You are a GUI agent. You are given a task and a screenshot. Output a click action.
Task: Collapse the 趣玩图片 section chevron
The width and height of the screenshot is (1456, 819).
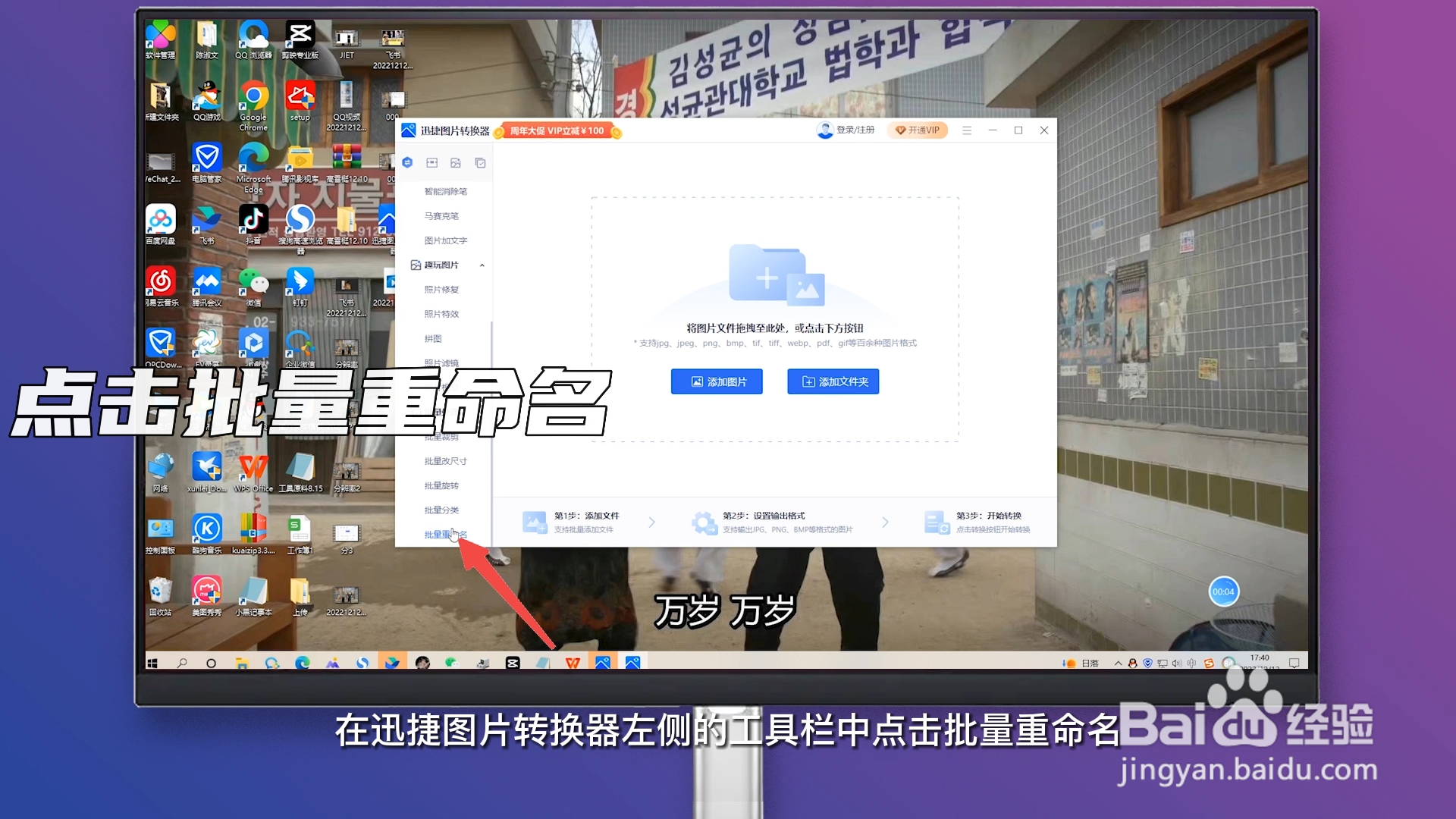pos(482,265)
